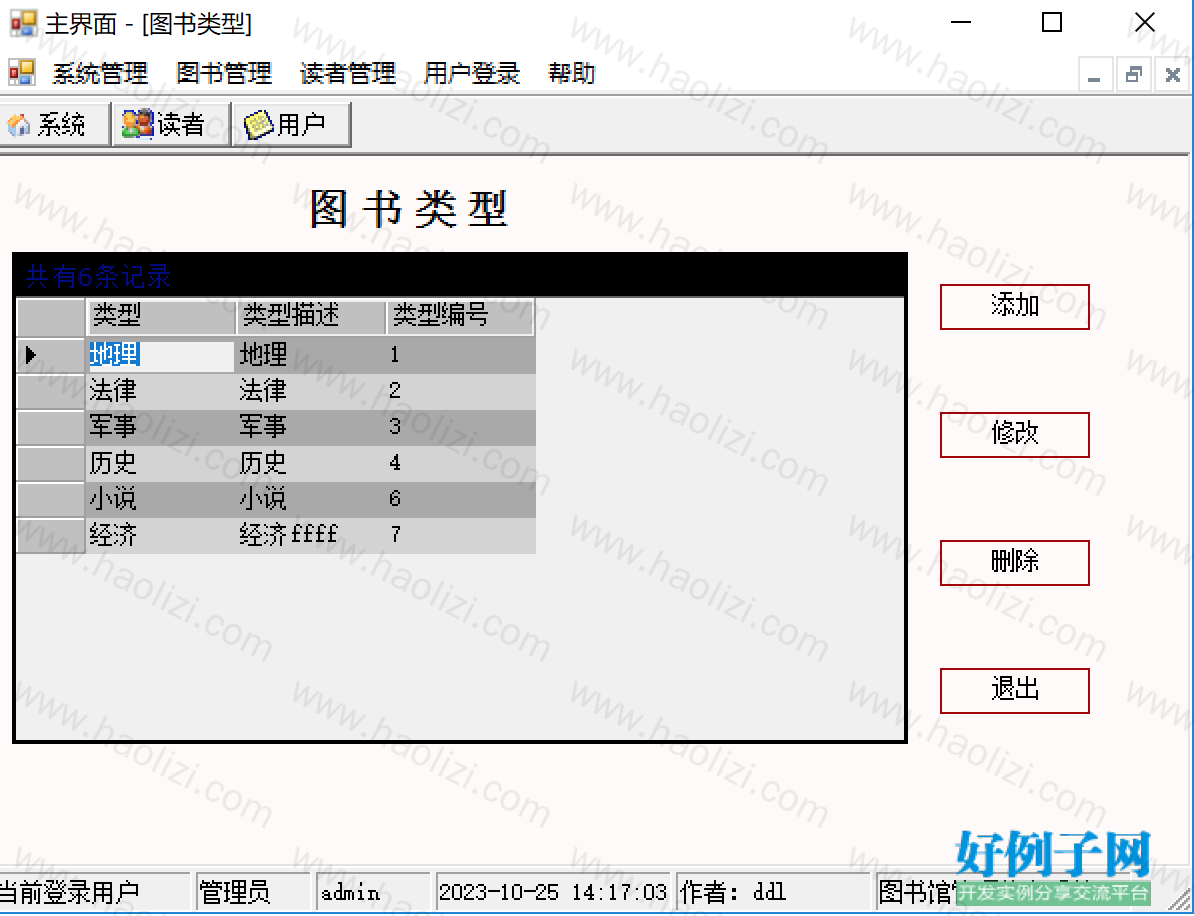Click the 删除 button
1194x916 pixels.
pyautogui.click(x=1014, y=563)
